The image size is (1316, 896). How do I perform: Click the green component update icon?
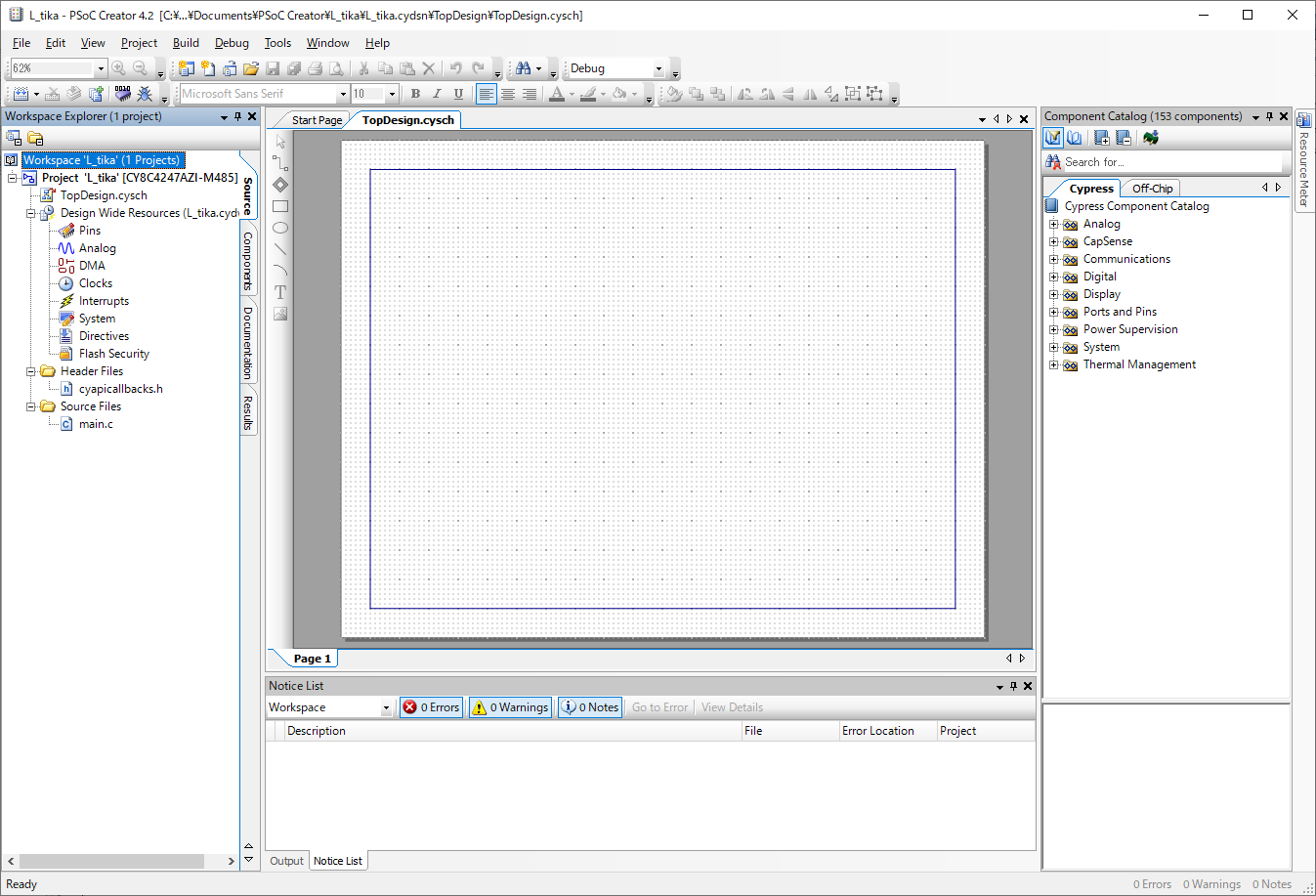[1151, 138]
